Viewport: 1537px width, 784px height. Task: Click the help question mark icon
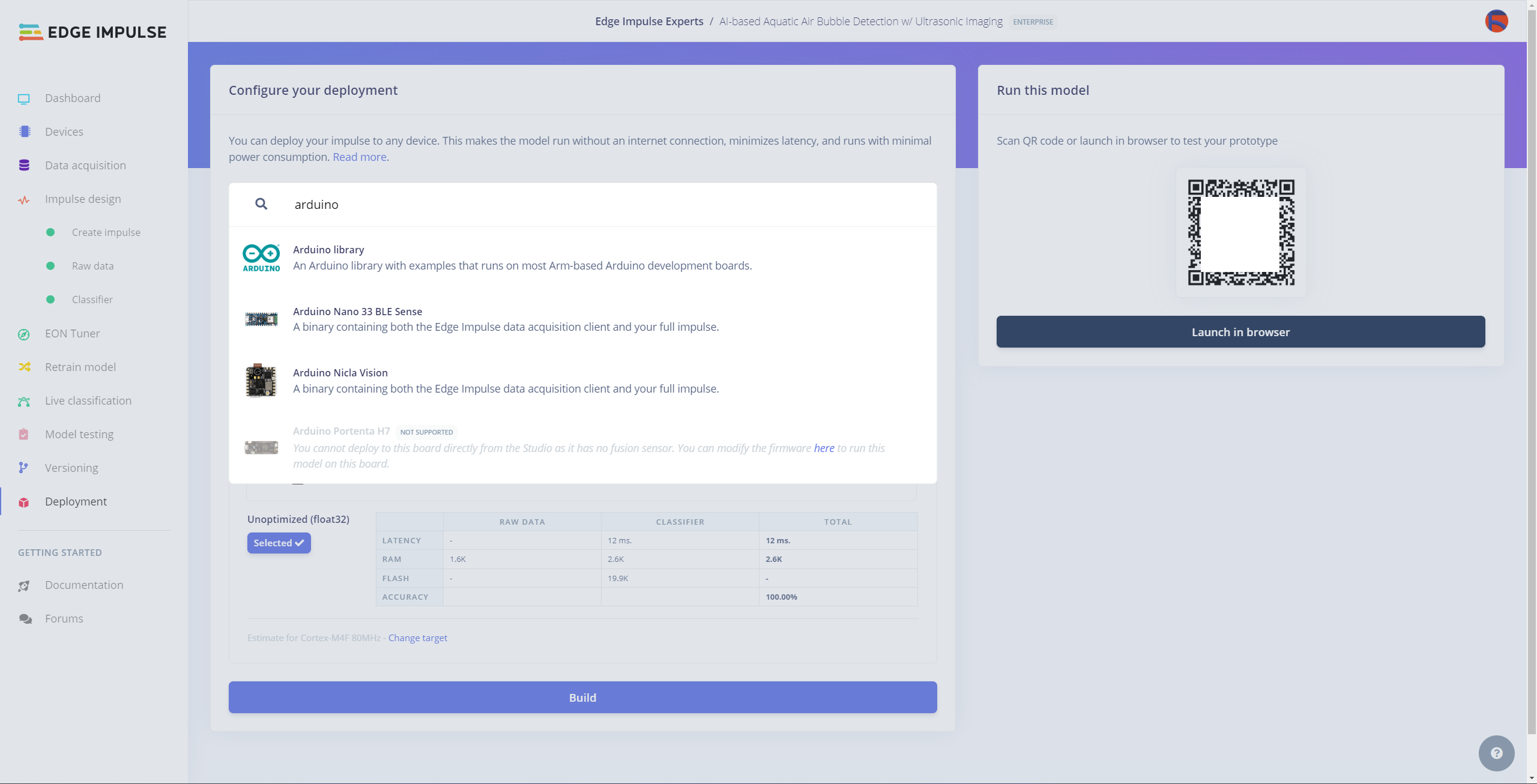(x=1496, y=753)
